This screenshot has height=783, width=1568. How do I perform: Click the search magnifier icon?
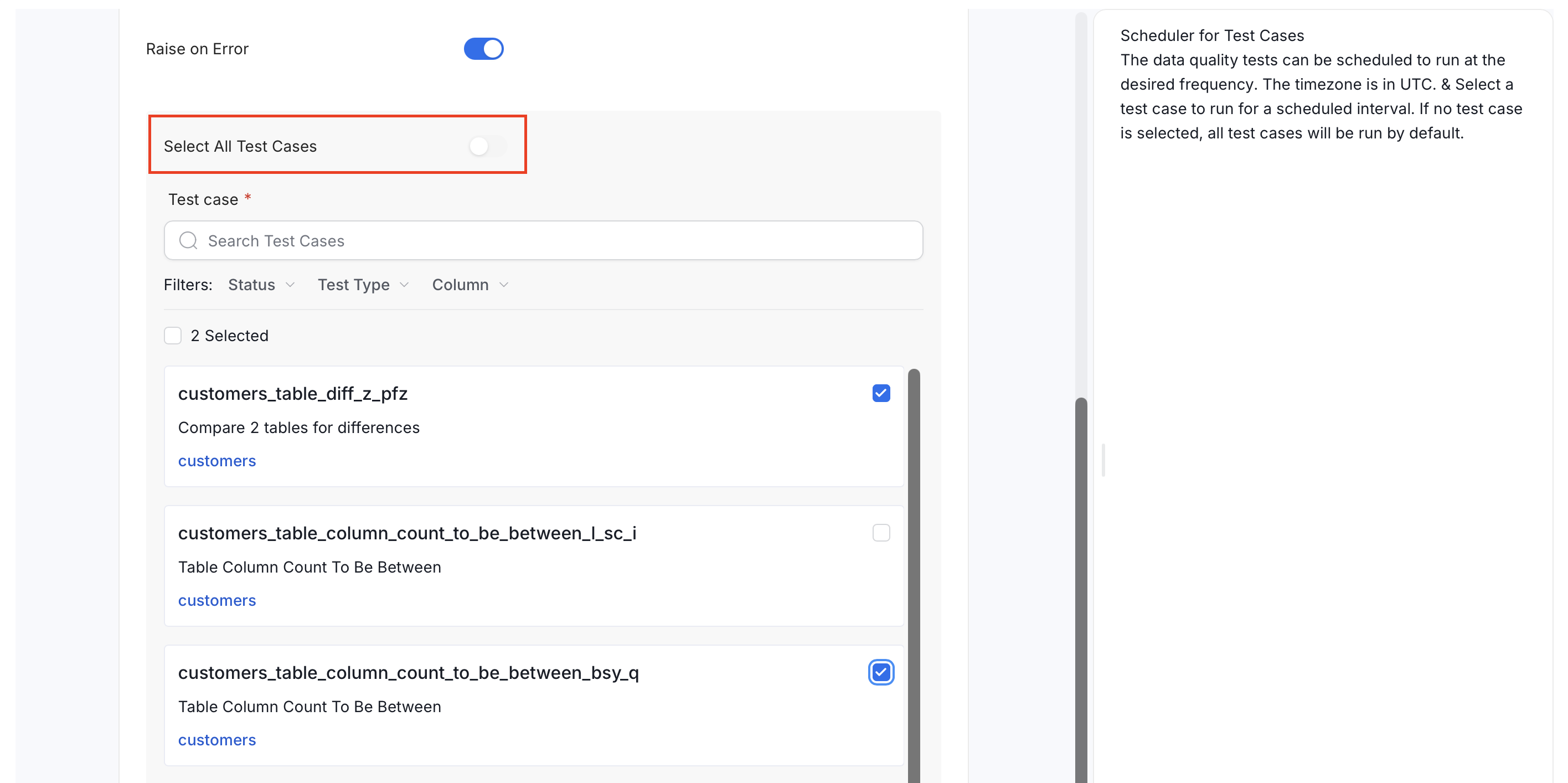click(x=188, y=240)
